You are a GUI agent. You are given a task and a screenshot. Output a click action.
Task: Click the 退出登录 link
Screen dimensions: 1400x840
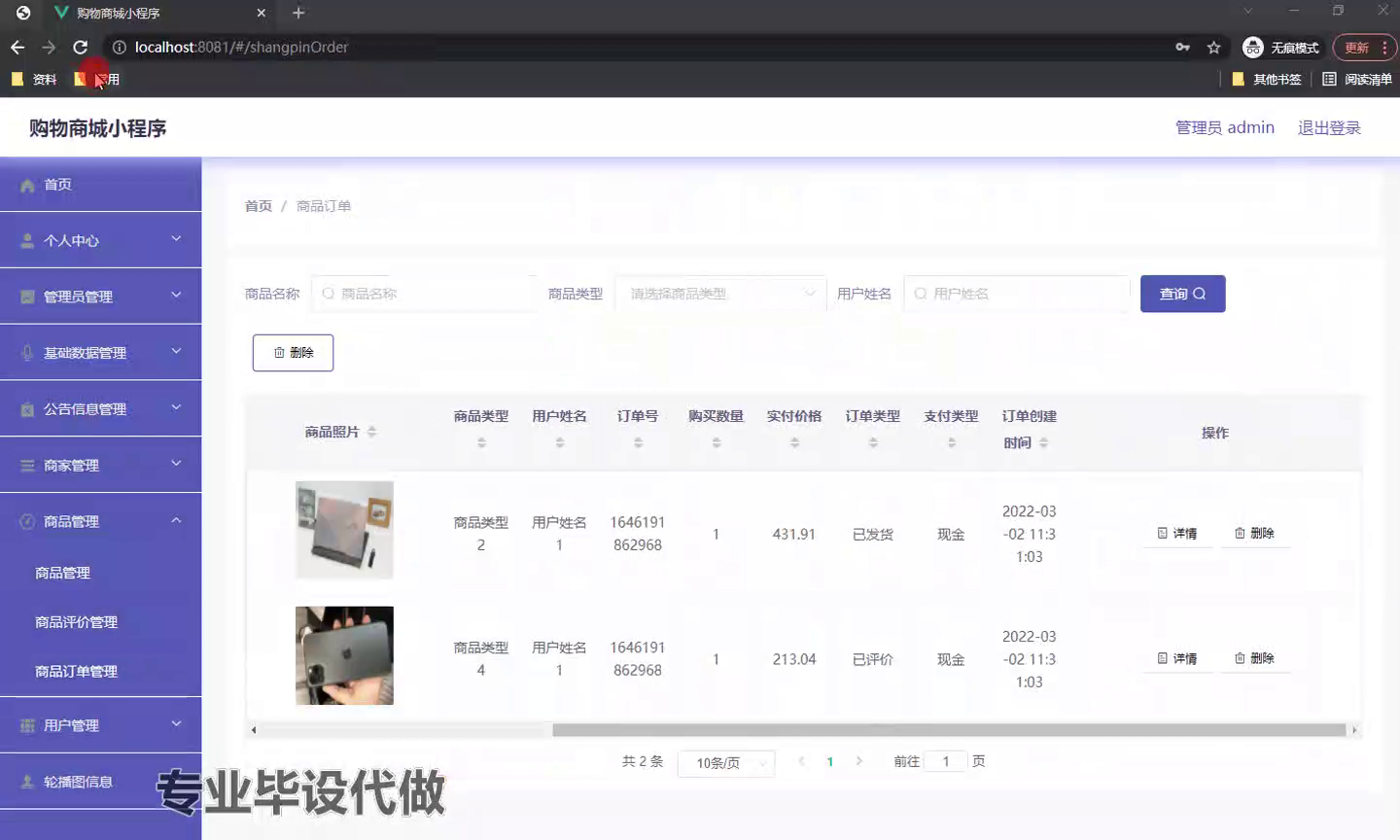click(1329, 127)
